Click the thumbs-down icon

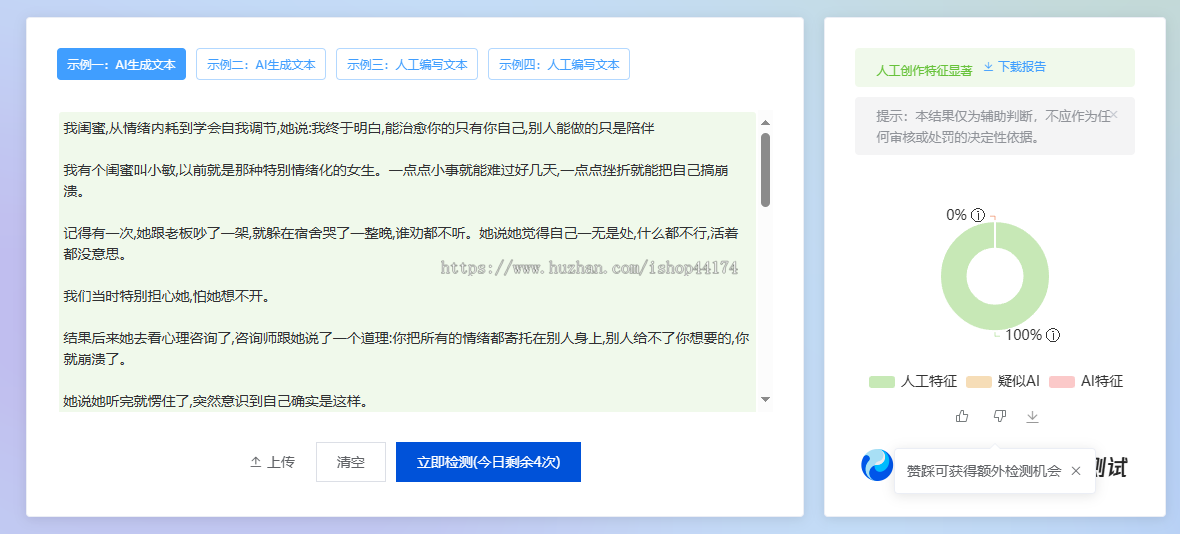[x=999, y=416]
